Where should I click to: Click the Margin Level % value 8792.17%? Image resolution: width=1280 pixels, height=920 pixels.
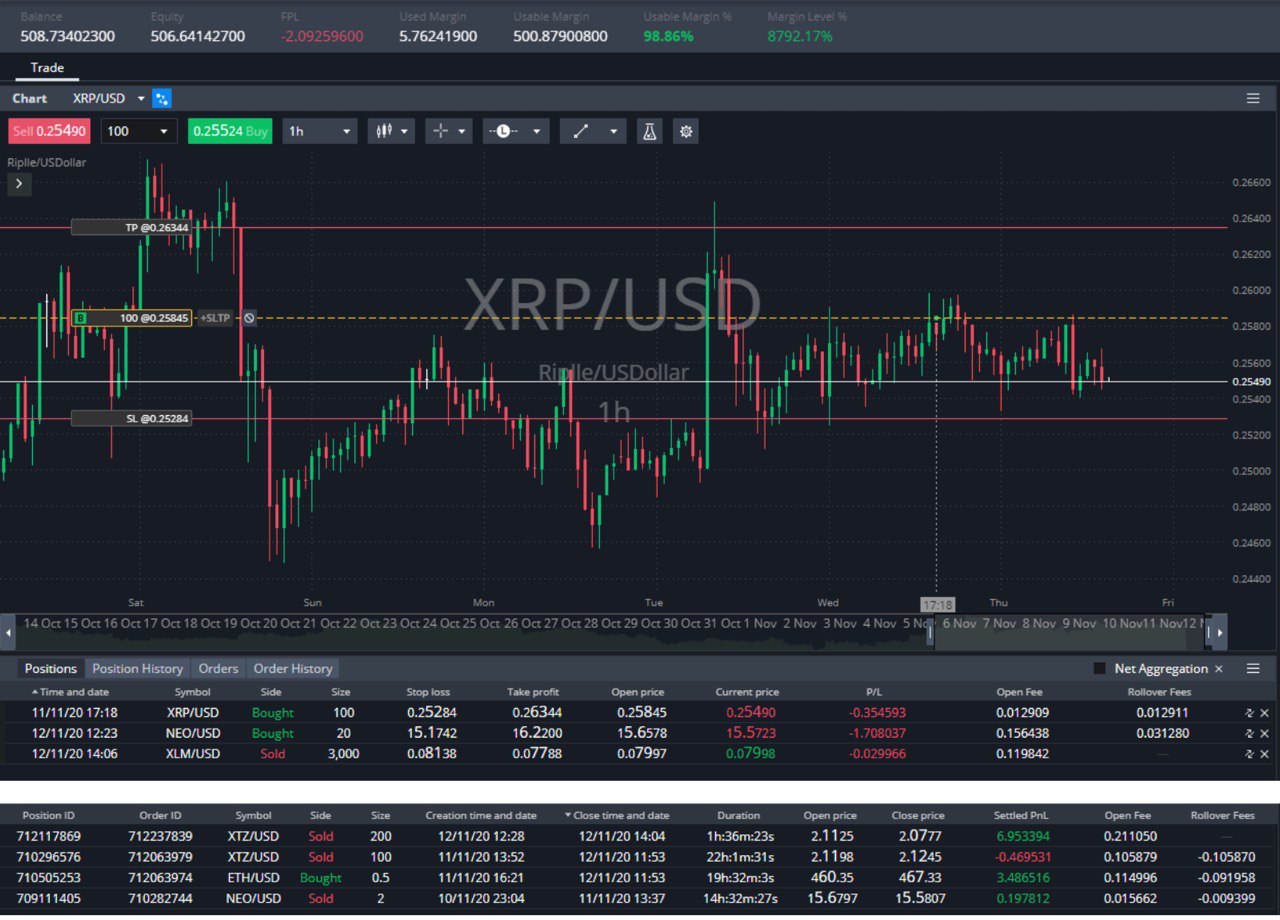point(800,36)
